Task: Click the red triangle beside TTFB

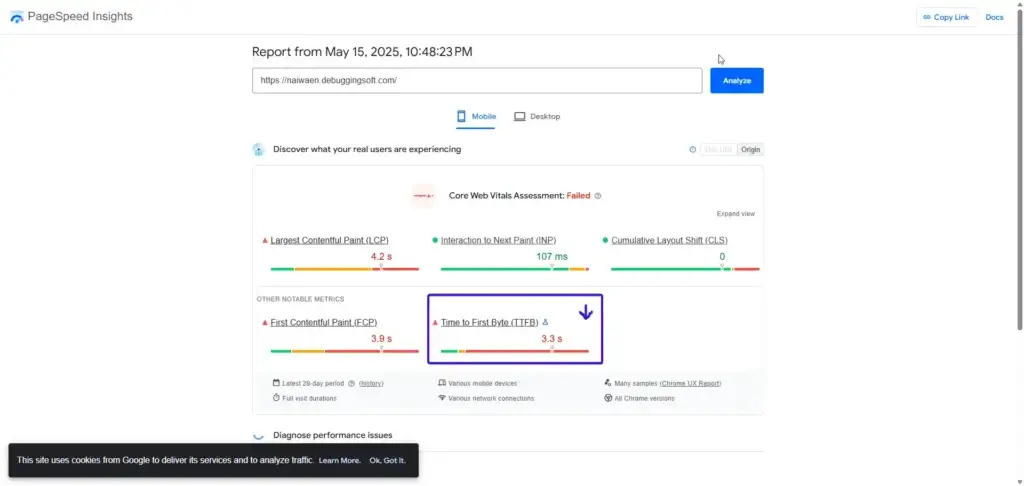Action: click(435, 323)
